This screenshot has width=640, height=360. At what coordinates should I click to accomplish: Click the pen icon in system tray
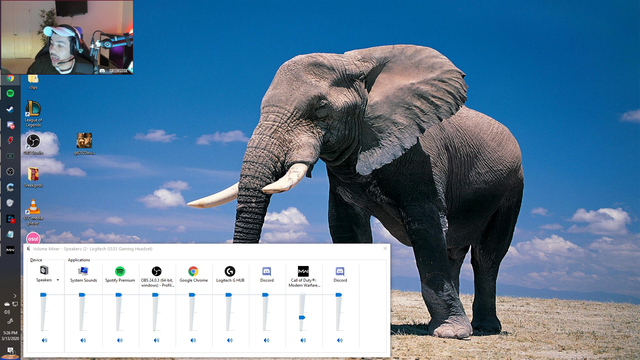tap(10, 321)
